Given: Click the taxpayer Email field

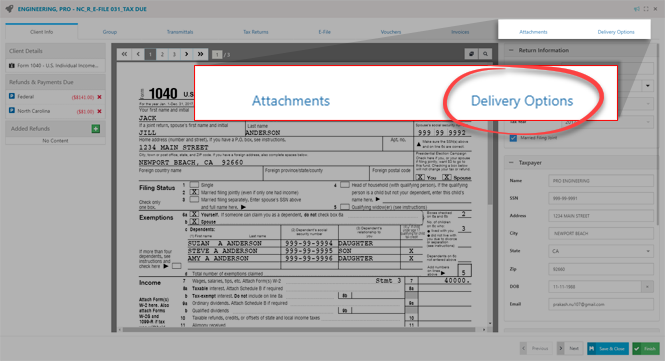Looking at the screenshot, I should tap(601, 304).
